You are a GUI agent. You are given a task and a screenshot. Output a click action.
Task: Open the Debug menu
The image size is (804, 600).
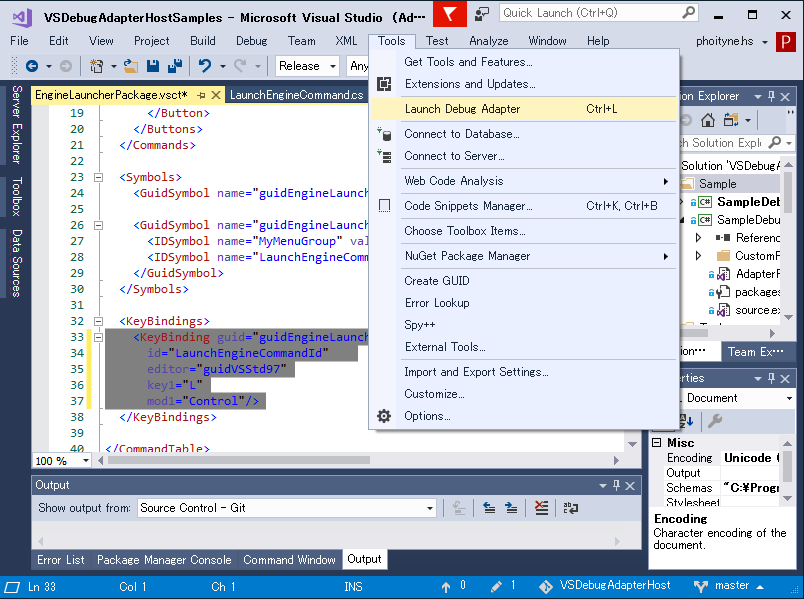tap(251, 41)
